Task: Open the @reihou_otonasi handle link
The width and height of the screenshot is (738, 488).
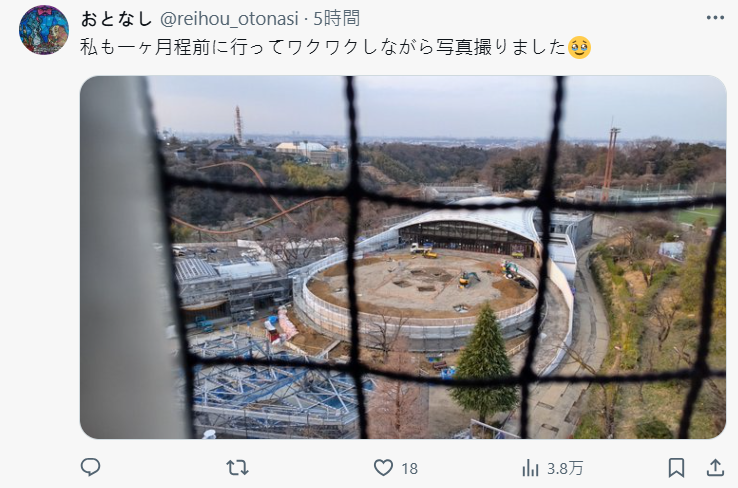Action: (x=229, y=19)
